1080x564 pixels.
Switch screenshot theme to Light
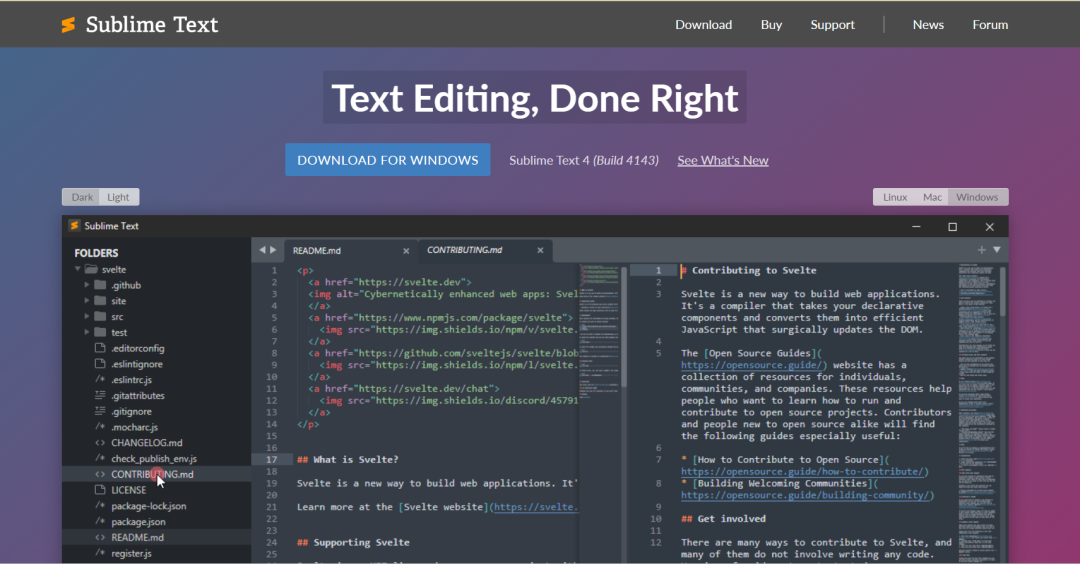click(118, 197)
